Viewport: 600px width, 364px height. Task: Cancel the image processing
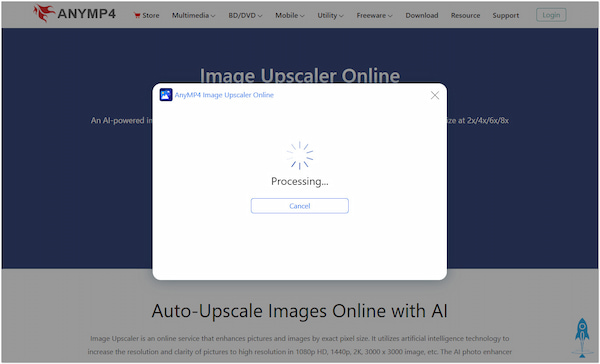[300, 206]
